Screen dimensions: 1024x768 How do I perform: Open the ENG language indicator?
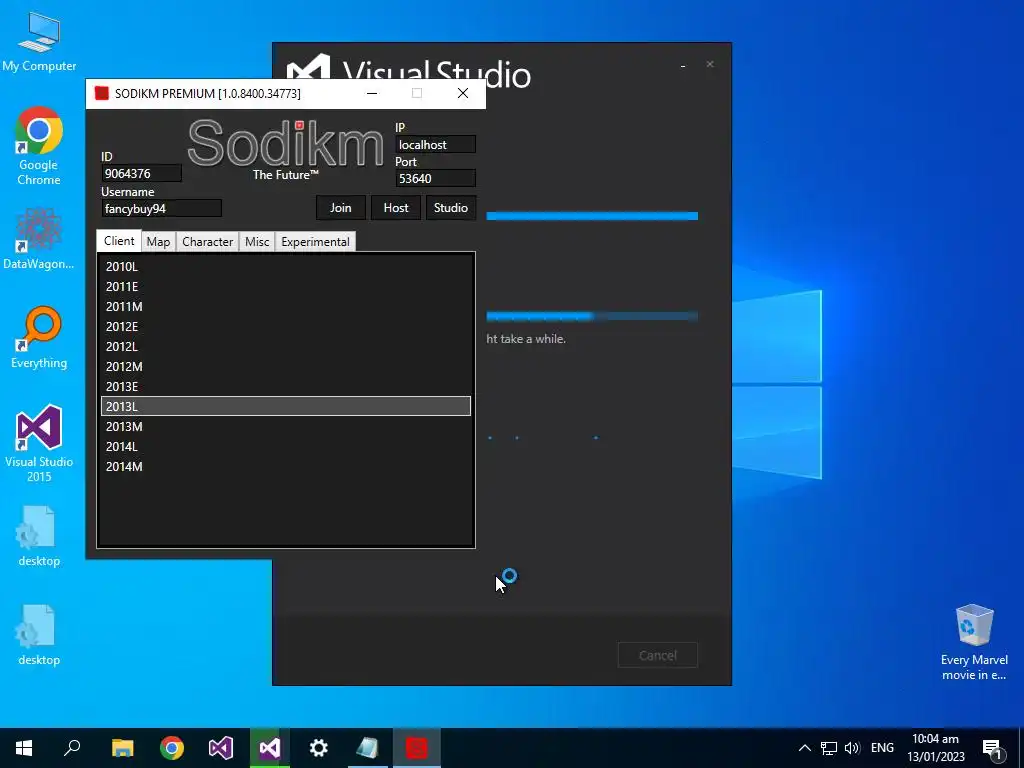click(882, 748)
